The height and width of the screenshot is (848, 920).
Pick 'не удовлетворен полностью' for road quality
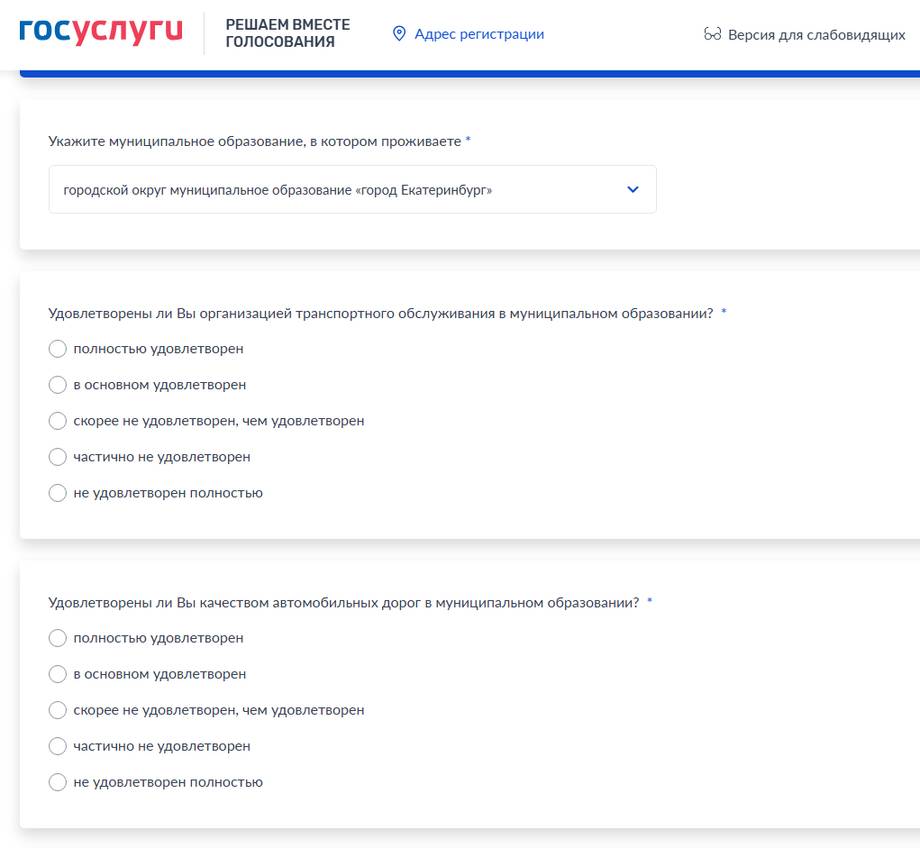click(x=58, y=782)
